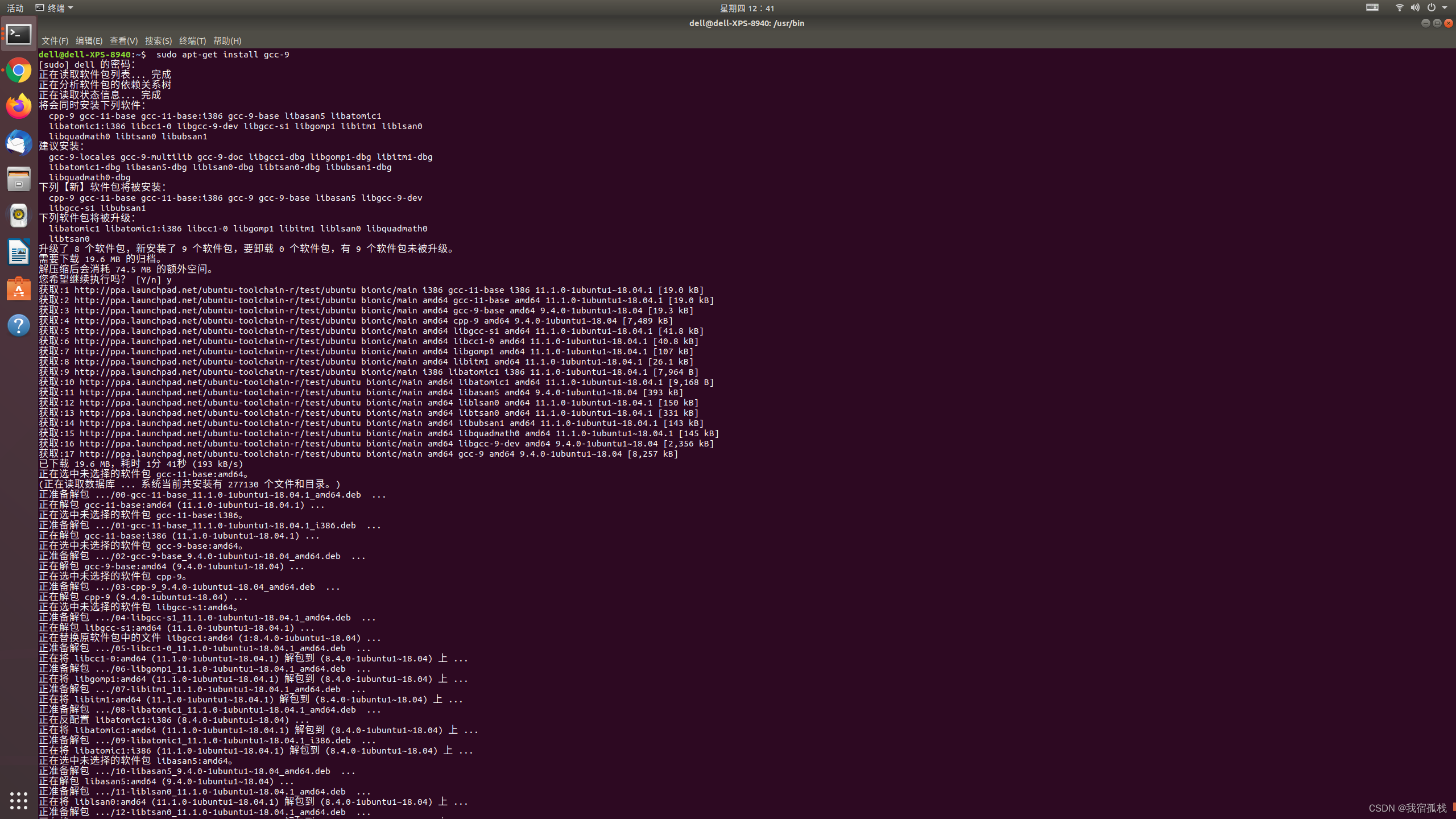Open Thunderbird mail from the dock
The height and width of the screenshot is (819, 1456).
(x=19, y=143)
